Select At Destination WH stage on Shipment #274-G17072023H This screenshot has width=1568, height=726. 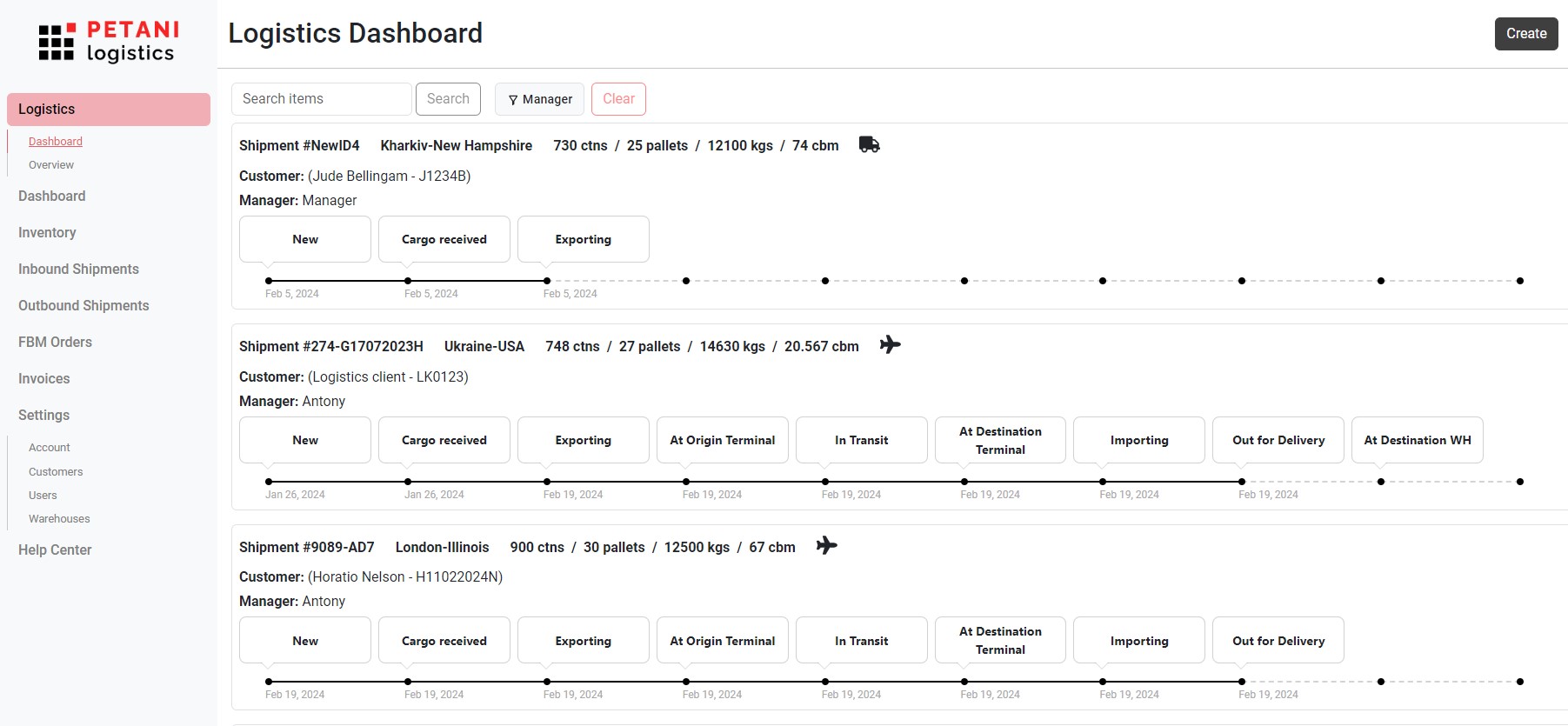(1417, 440)
